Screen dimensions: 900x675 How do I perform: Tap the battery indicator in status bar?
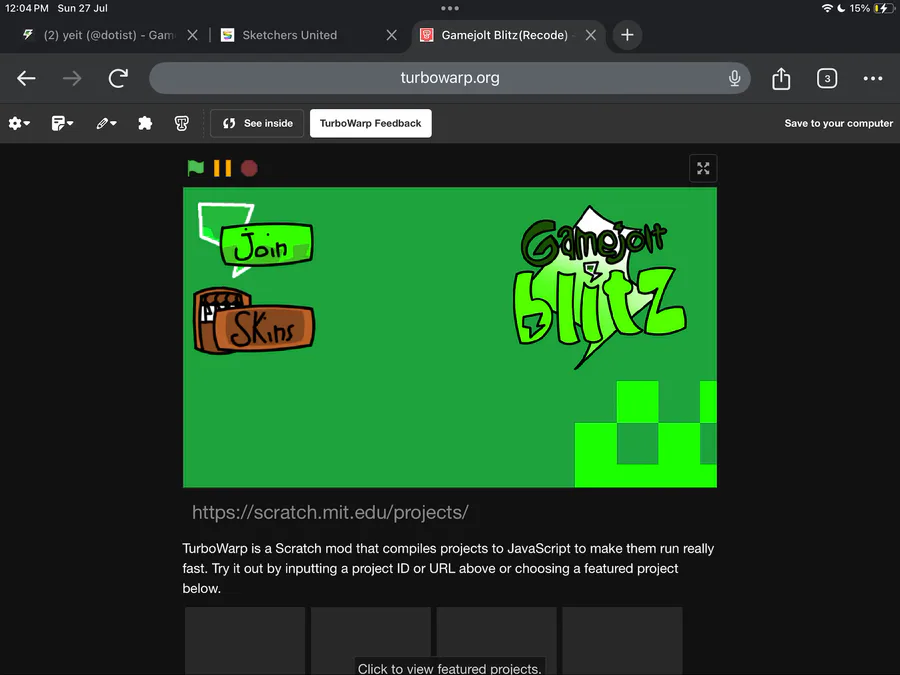(882, 8)
